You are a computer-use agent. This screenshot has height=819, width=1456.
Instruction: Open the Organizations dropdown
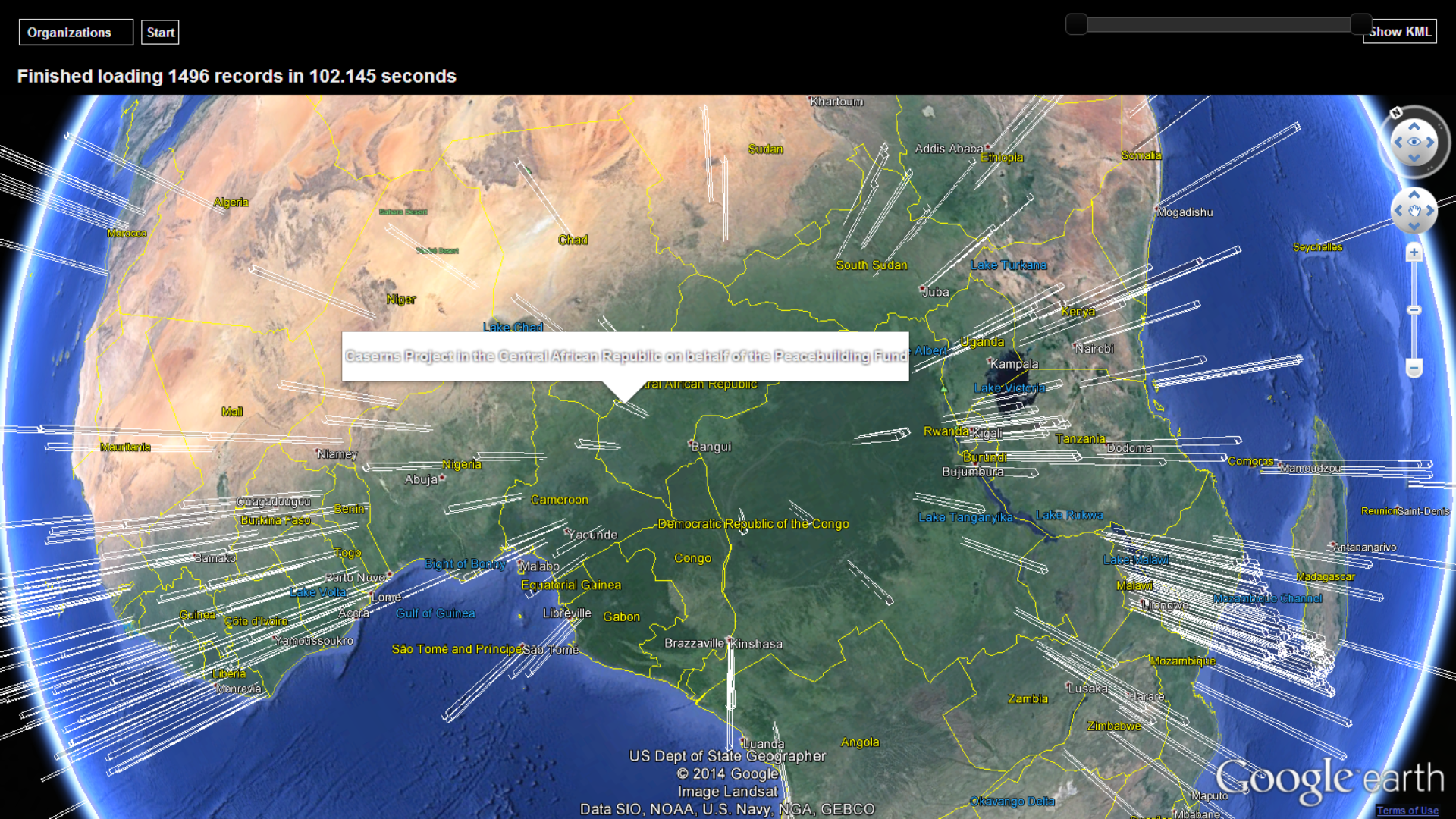pyautogui.click(x=76, y=33)
